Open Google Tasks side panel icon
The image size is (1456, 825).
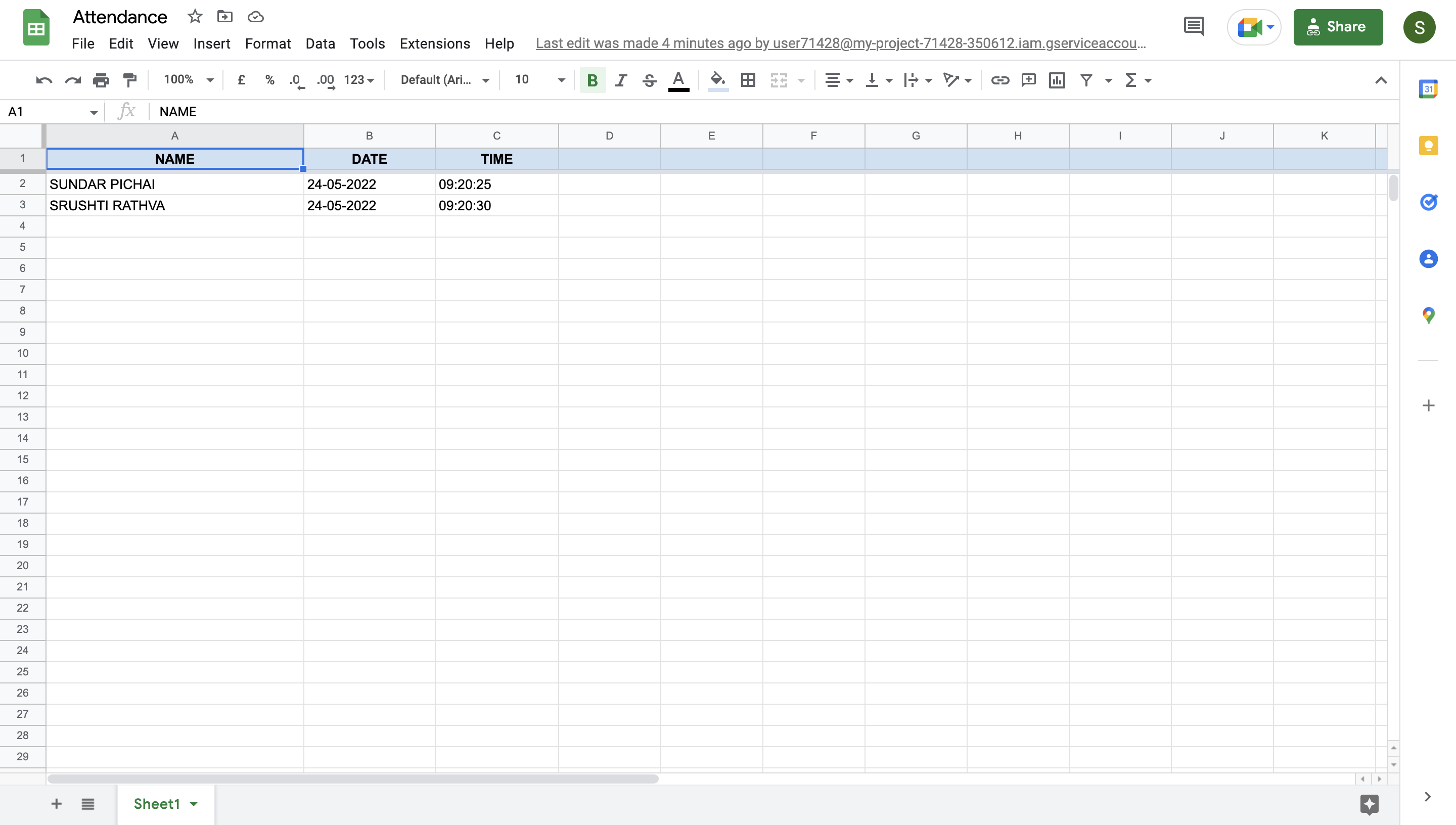(x=1428, y=202)
